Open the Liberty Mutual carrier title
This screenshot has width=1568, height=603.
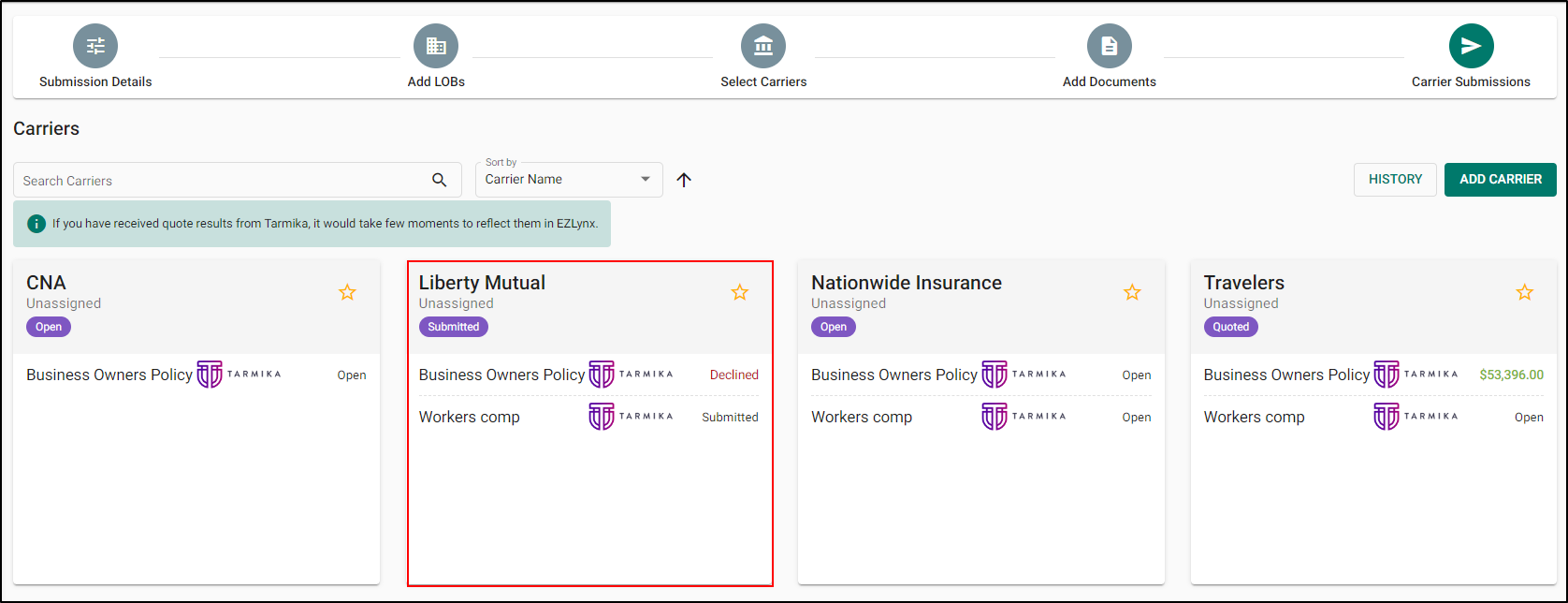(482, 283)
